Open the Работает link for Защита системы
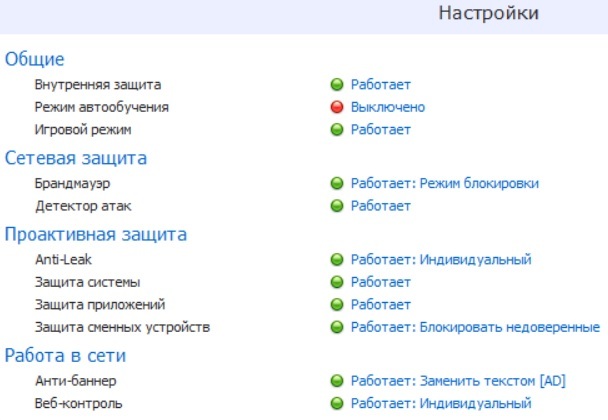 pos(381,282)
